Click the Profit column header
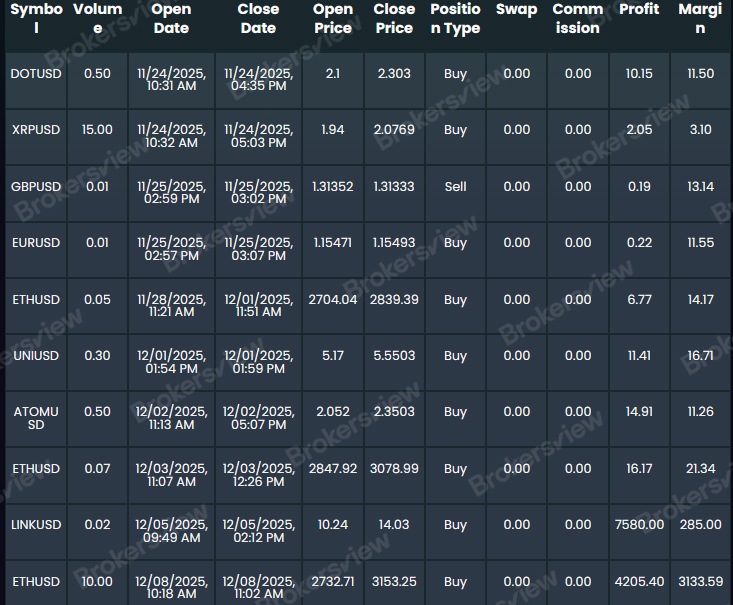 pos(639,9)
